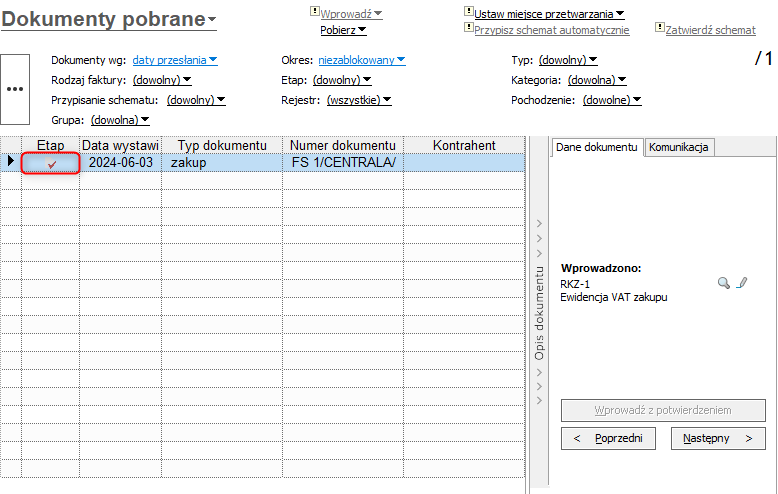Sort by Typ dokumentu column header
778x494 pixels.
(x=222, y=145)
